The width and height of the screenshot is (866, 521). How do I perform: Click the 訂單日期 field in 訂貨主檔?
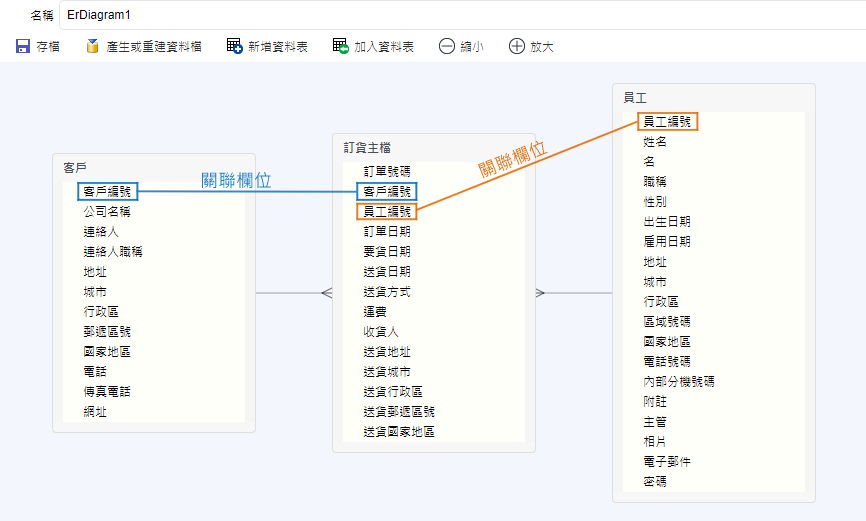coord(387,231)
